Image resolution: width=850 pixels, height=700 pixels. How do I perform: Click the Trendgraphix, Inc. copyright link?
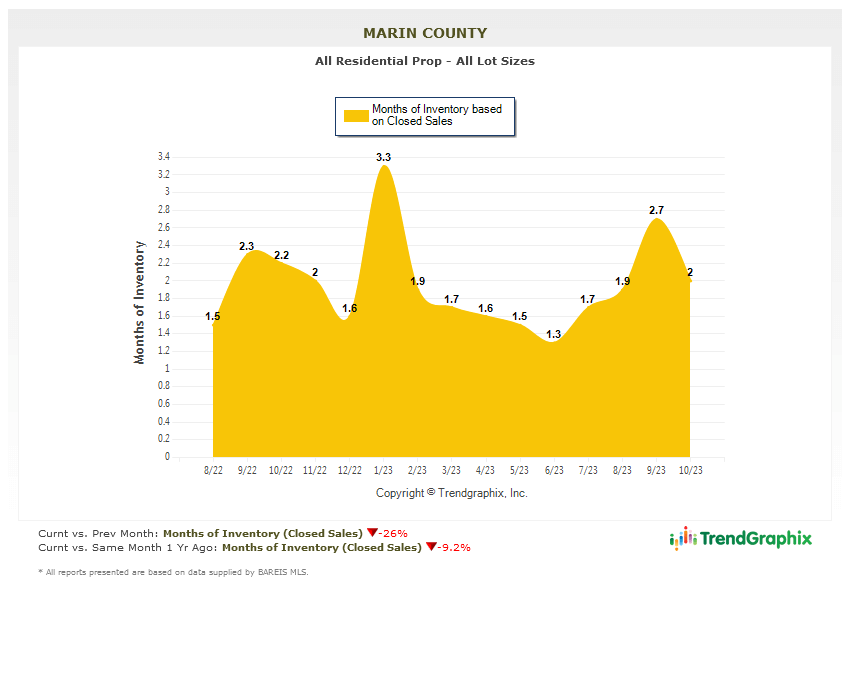[x=483, y=493]
